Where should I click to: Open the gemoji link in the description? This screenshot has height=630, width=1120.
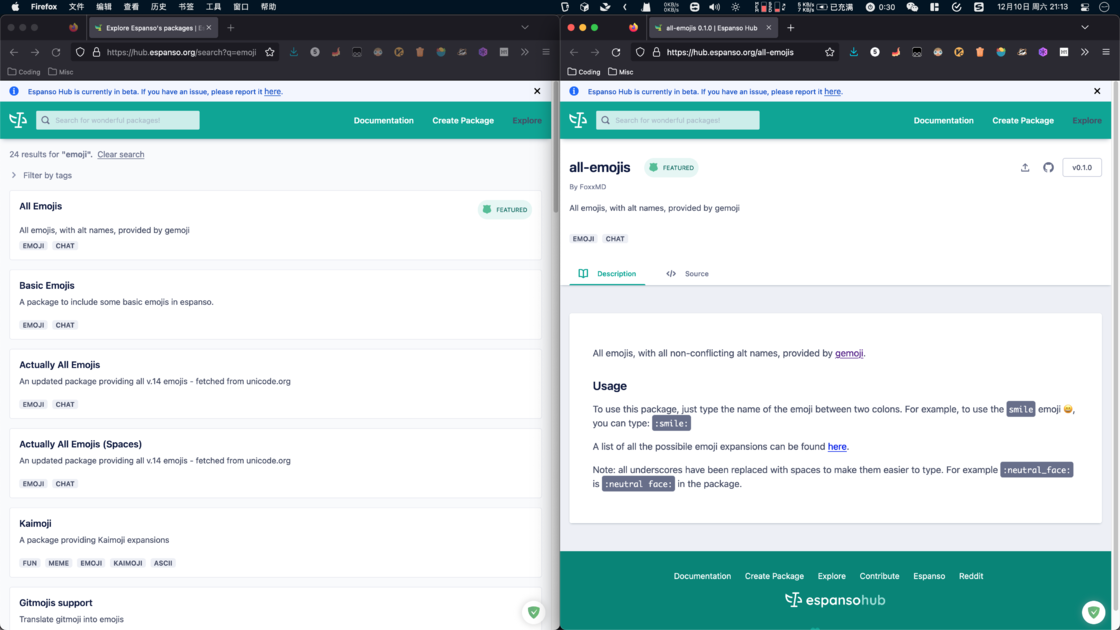[x=849, y=353]
